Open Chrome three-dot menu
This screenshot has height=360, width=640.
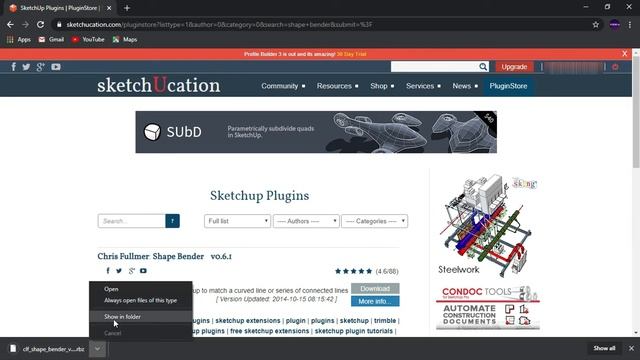coord(630,24)
